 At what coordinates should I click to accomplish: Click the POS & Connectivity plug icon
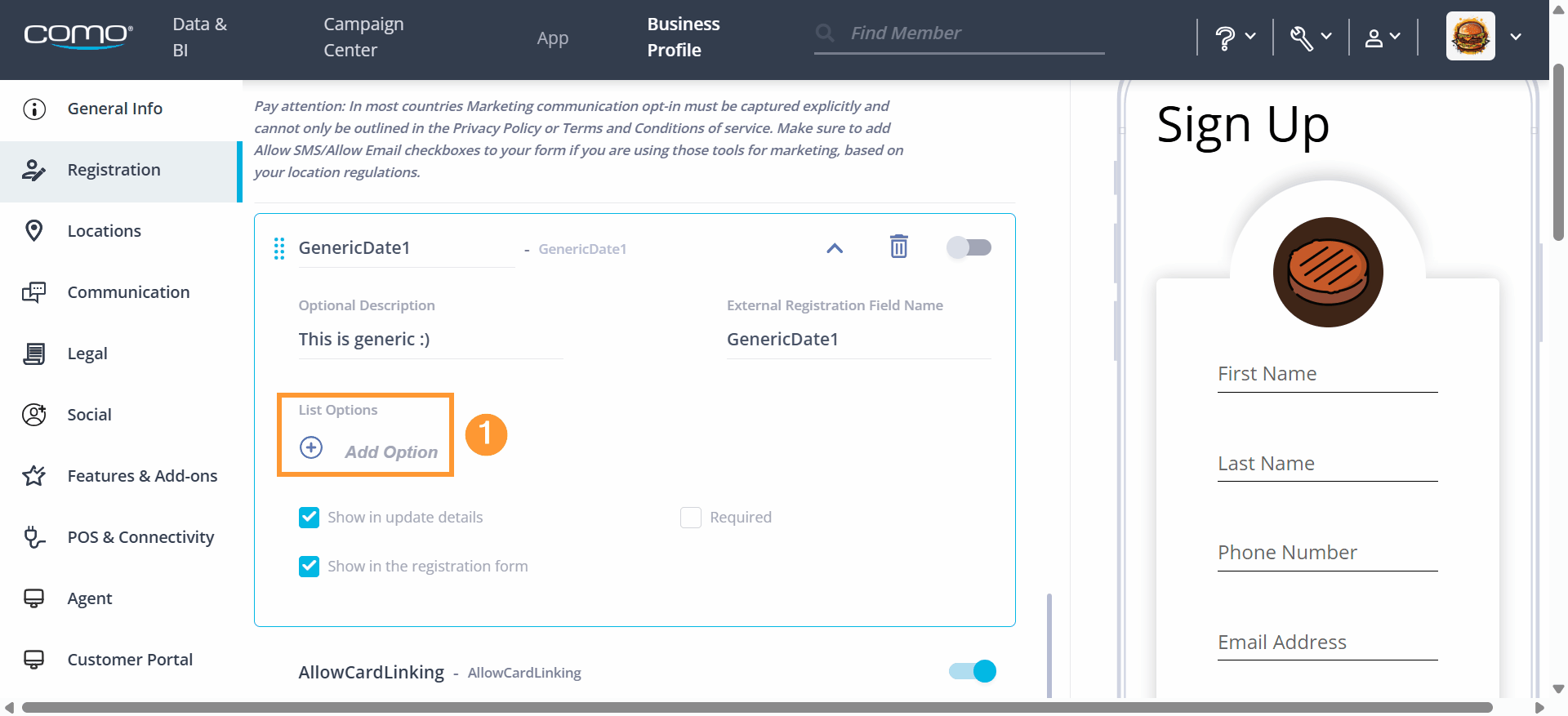[34, 537]
